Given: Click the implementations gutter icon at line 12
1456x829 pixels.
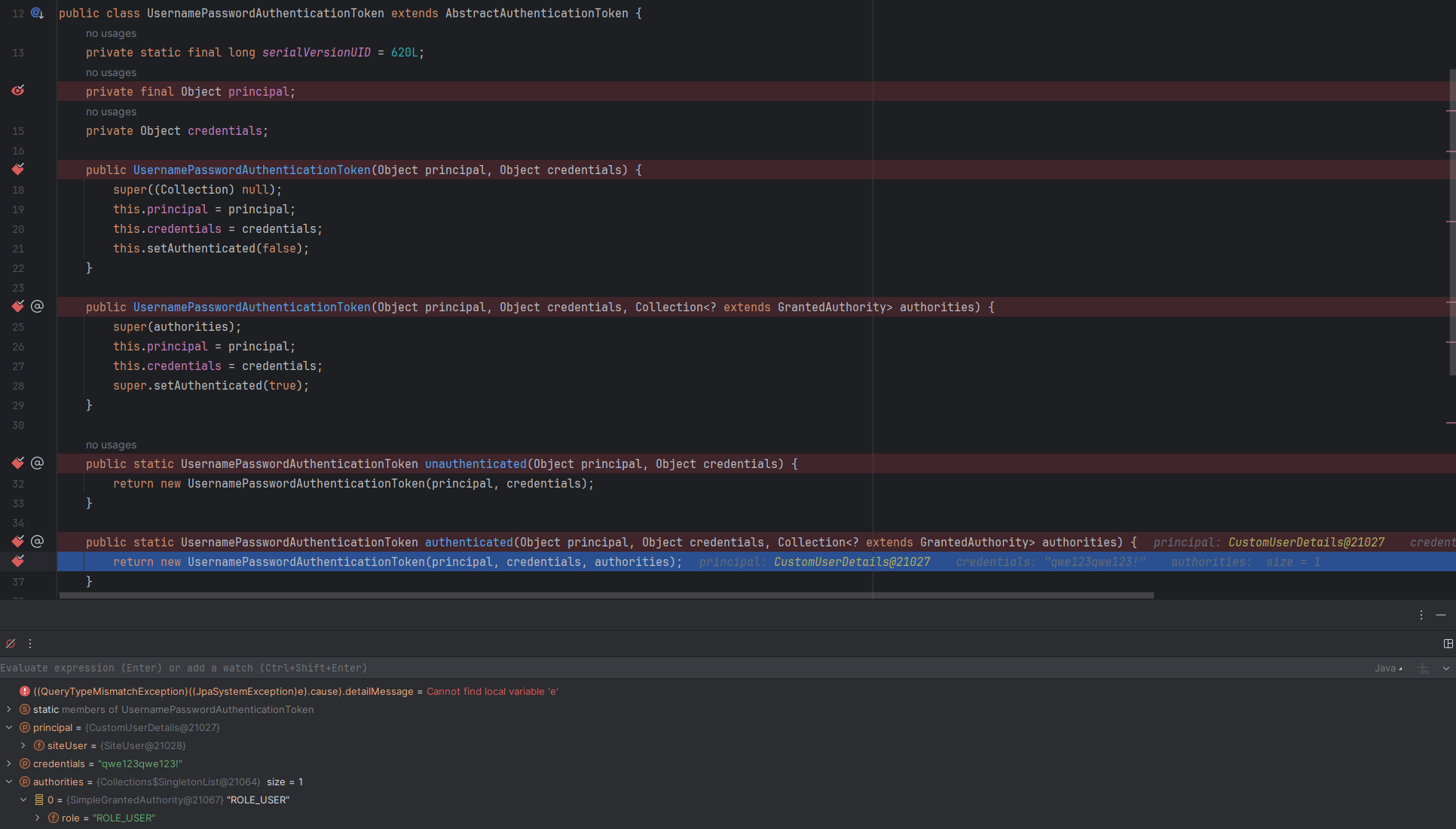Looking at the screenshot, I should tap(37, 14).
